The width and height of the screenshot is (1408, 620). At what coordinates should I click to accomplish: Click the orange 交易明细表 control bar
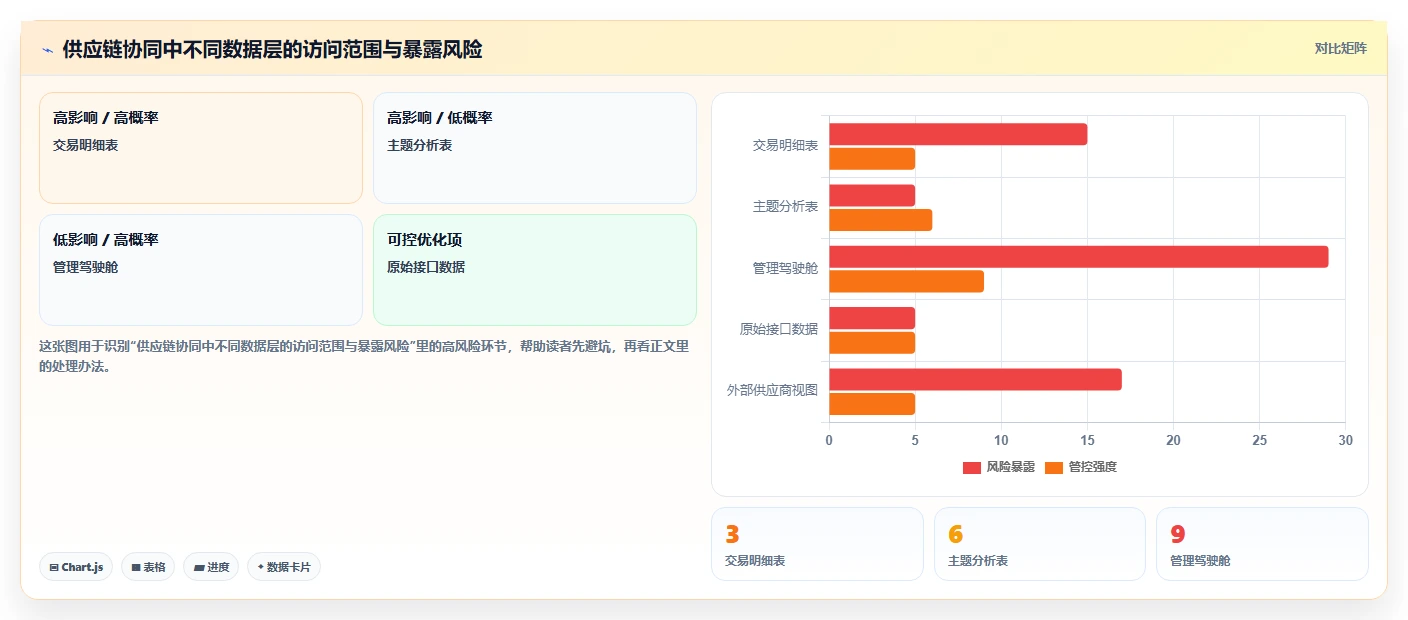[x=872, y=158]
